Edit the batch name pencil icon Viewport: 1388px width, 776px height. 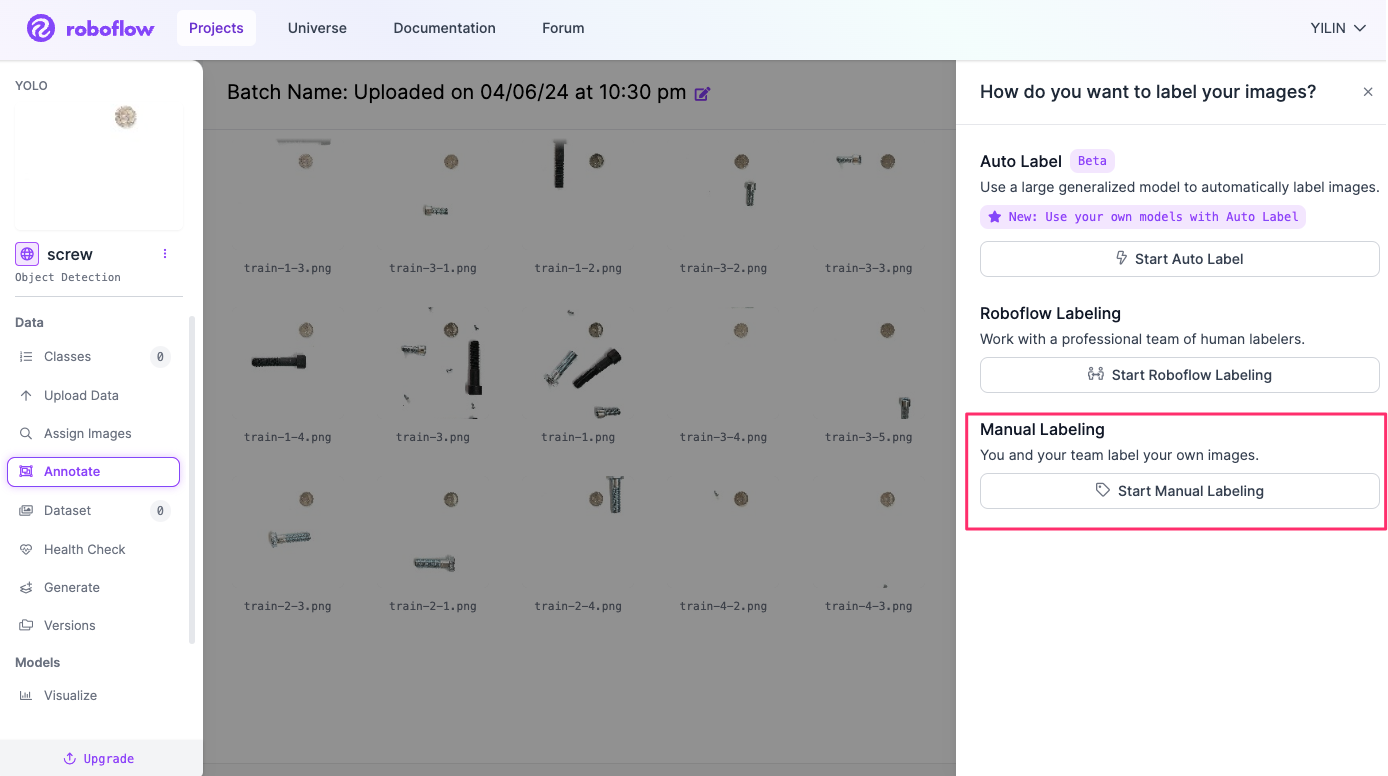(702, 94)
